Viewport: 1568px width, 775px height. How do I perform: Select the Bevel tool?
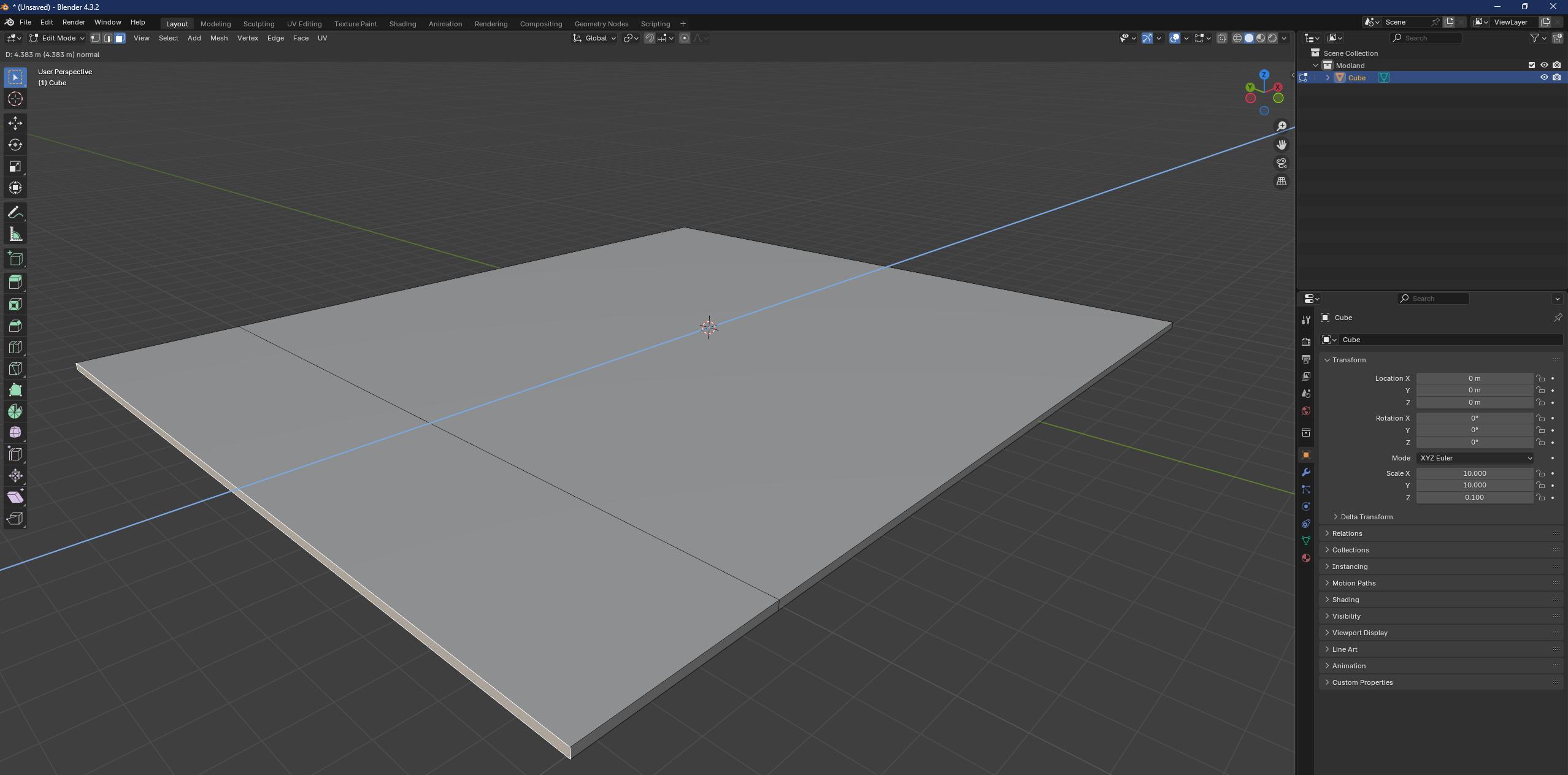click(x=15, y=326)
